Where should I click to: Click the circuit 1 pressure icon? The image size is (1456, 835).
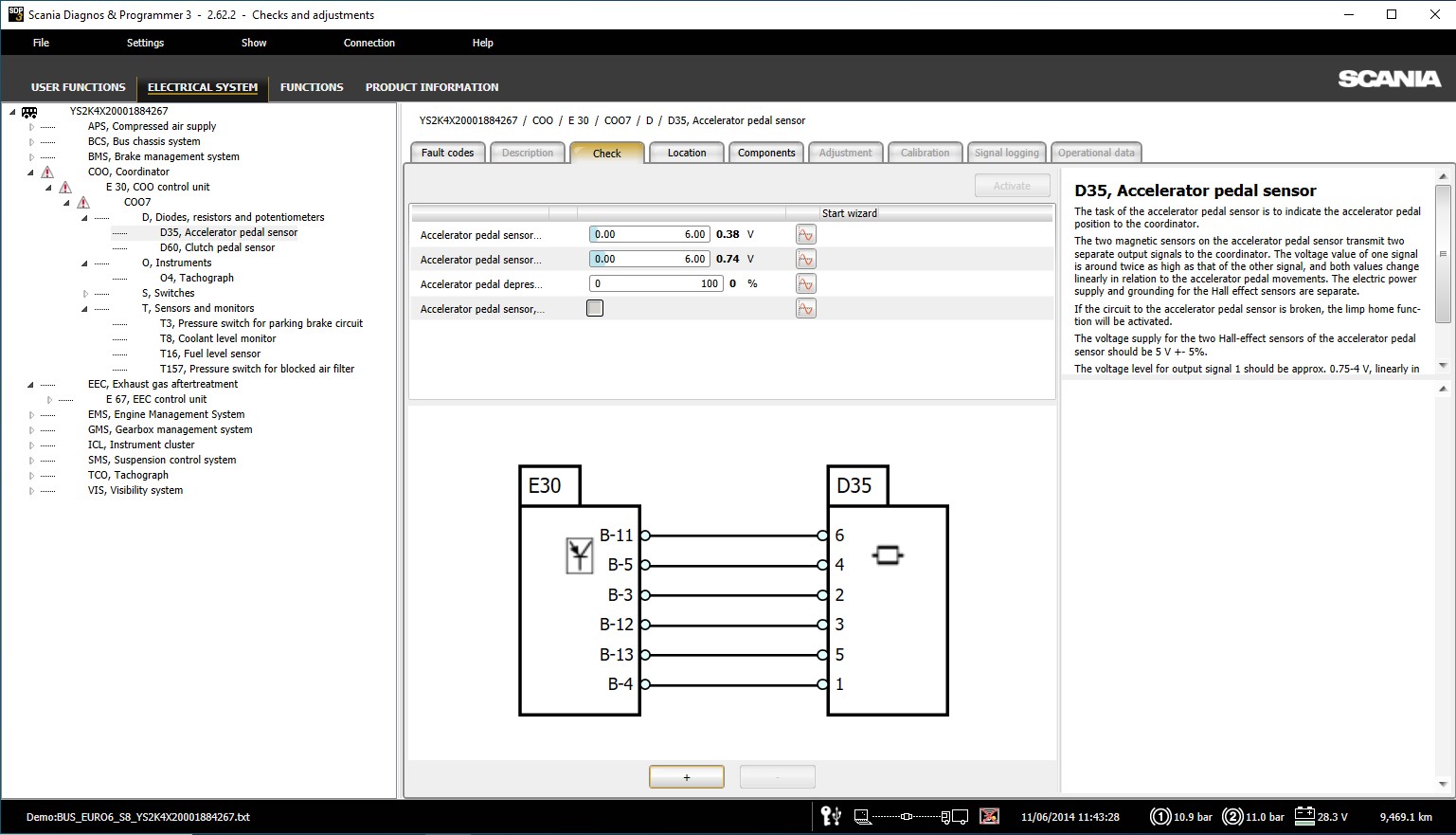pos(1160,816)
